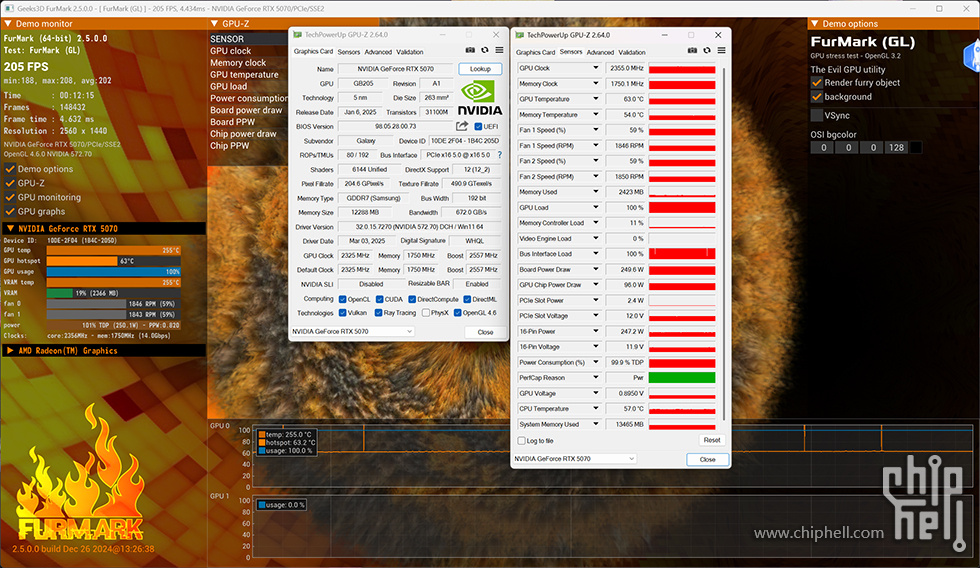This screenshot has height=568, width=980.
Task: Toggle DirectML checkbox in GPU-Z
Action: click(x=467, y=299)
